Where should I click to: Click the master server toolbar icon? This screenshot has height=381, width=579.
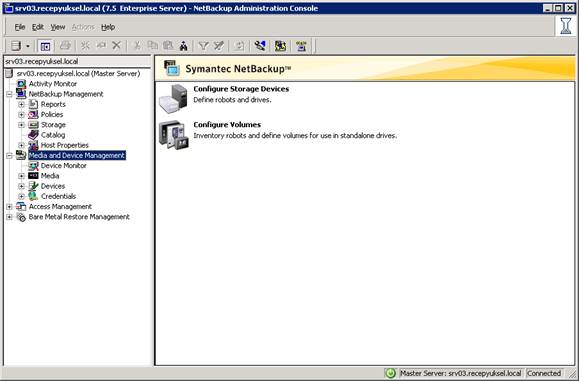[x=16, y=46]
